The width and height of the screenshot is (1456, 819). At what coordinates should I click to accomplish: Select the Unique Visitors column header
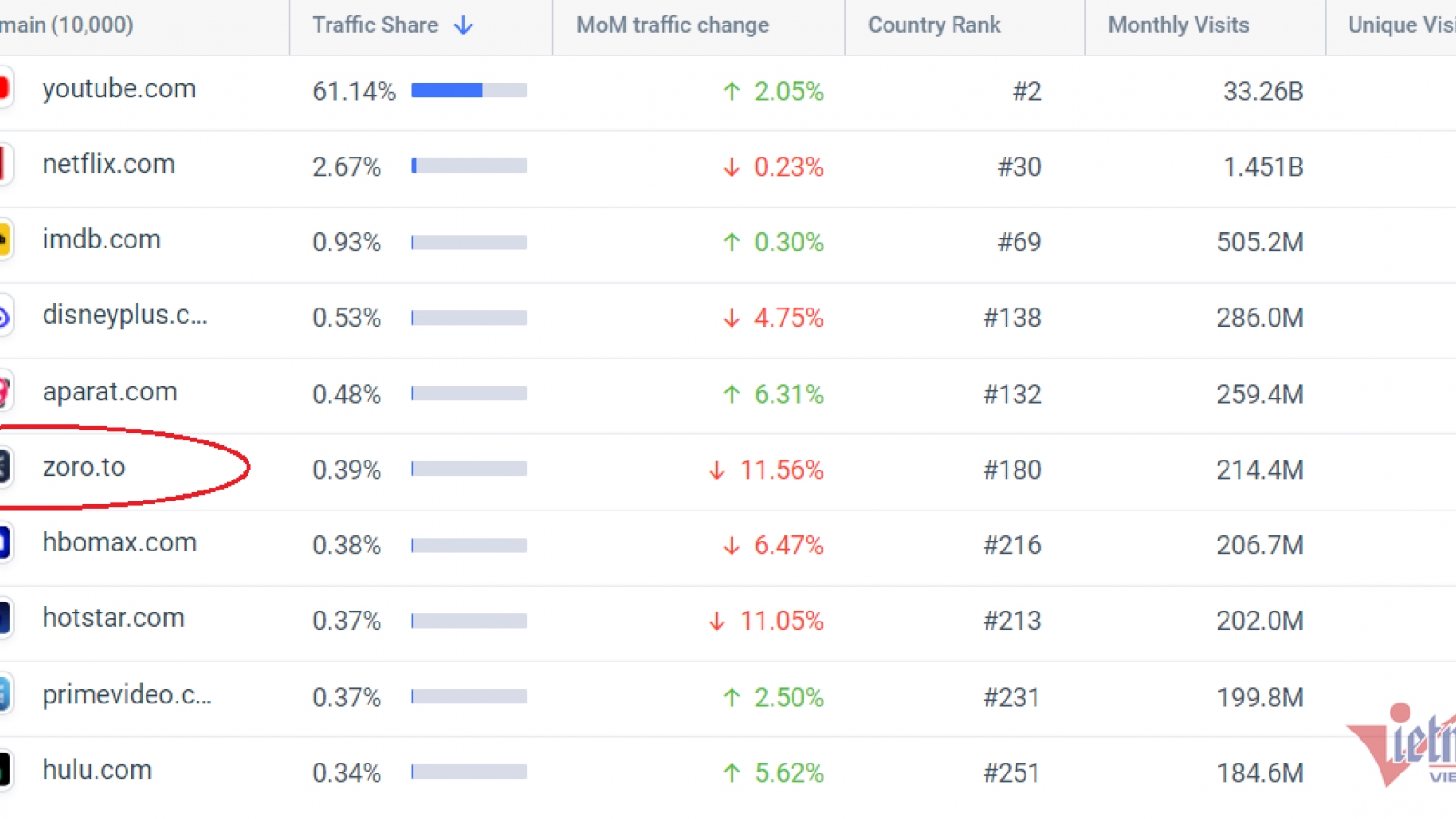click(x=1401, y=25)
